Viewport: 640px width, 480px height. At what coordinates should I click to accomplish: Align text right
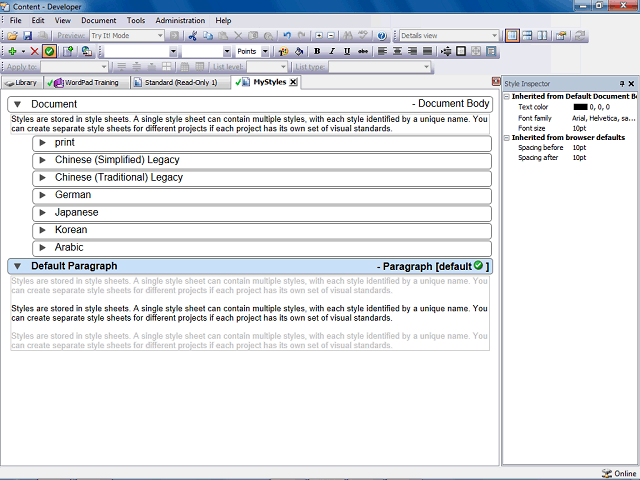coord(412,51)
